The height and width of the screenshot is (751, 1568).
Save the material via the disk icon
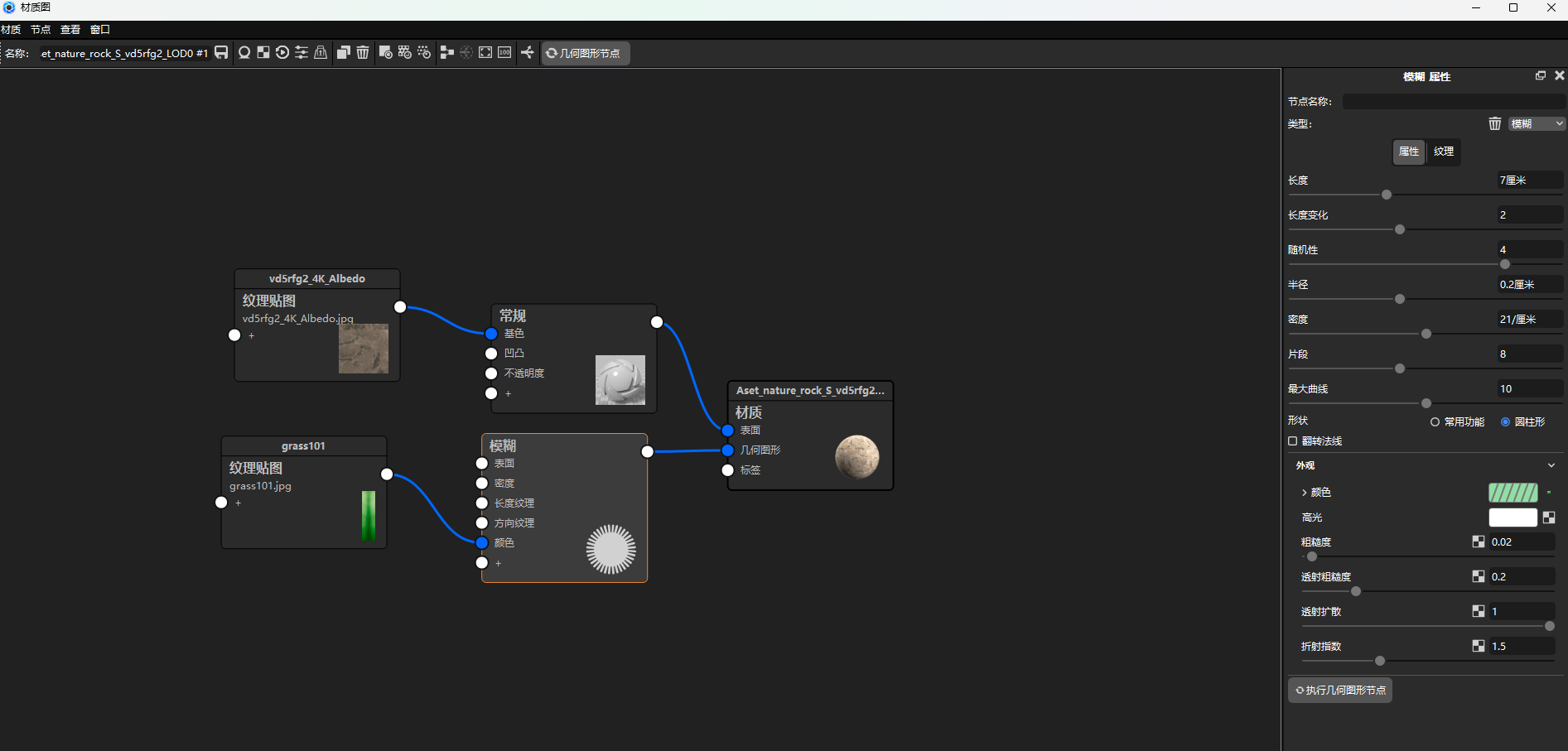pyautogui.click(x=220, y=52)
